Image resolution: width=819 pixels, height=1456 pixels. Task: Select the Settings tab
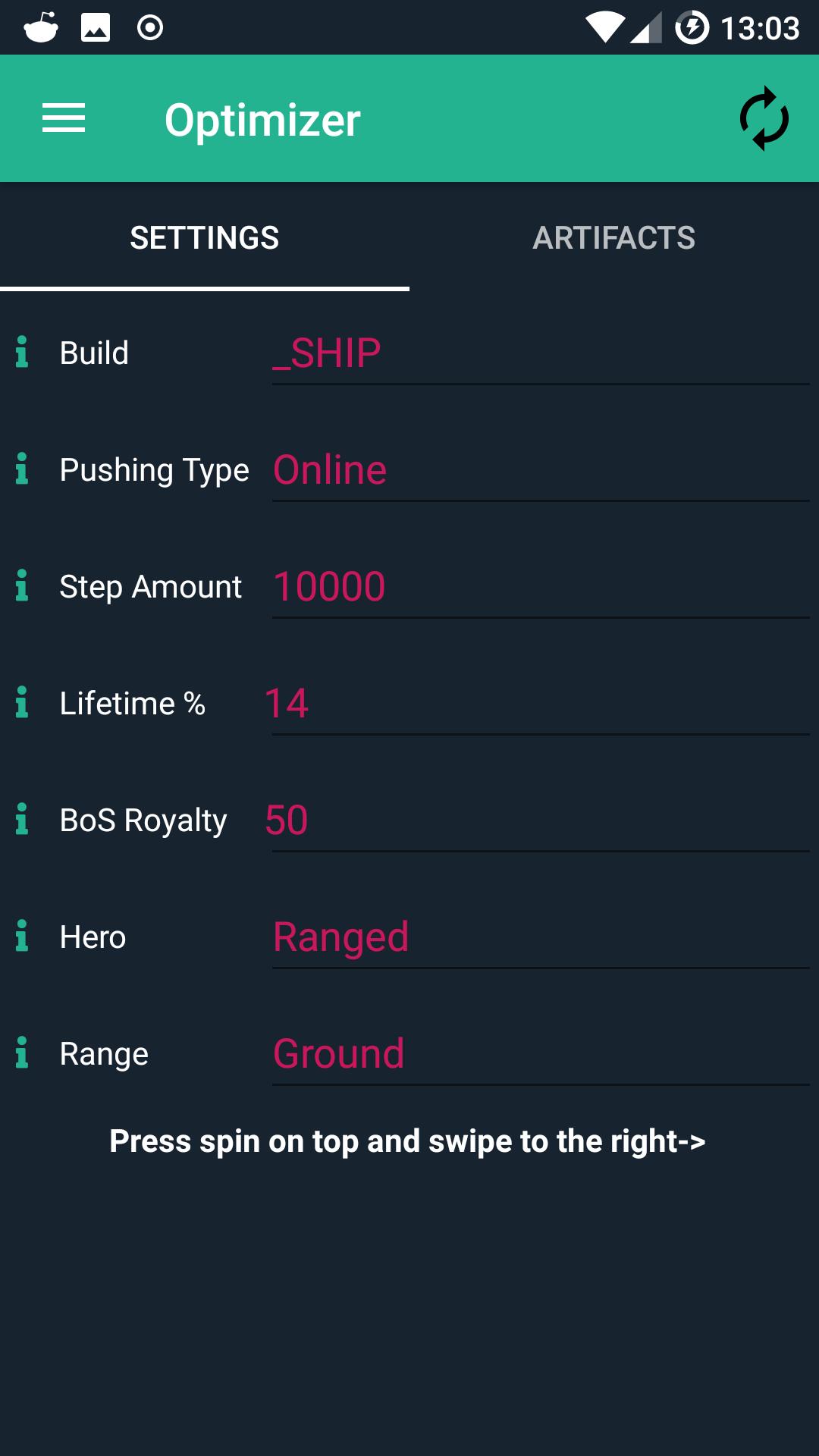click(x=205, y=238)
